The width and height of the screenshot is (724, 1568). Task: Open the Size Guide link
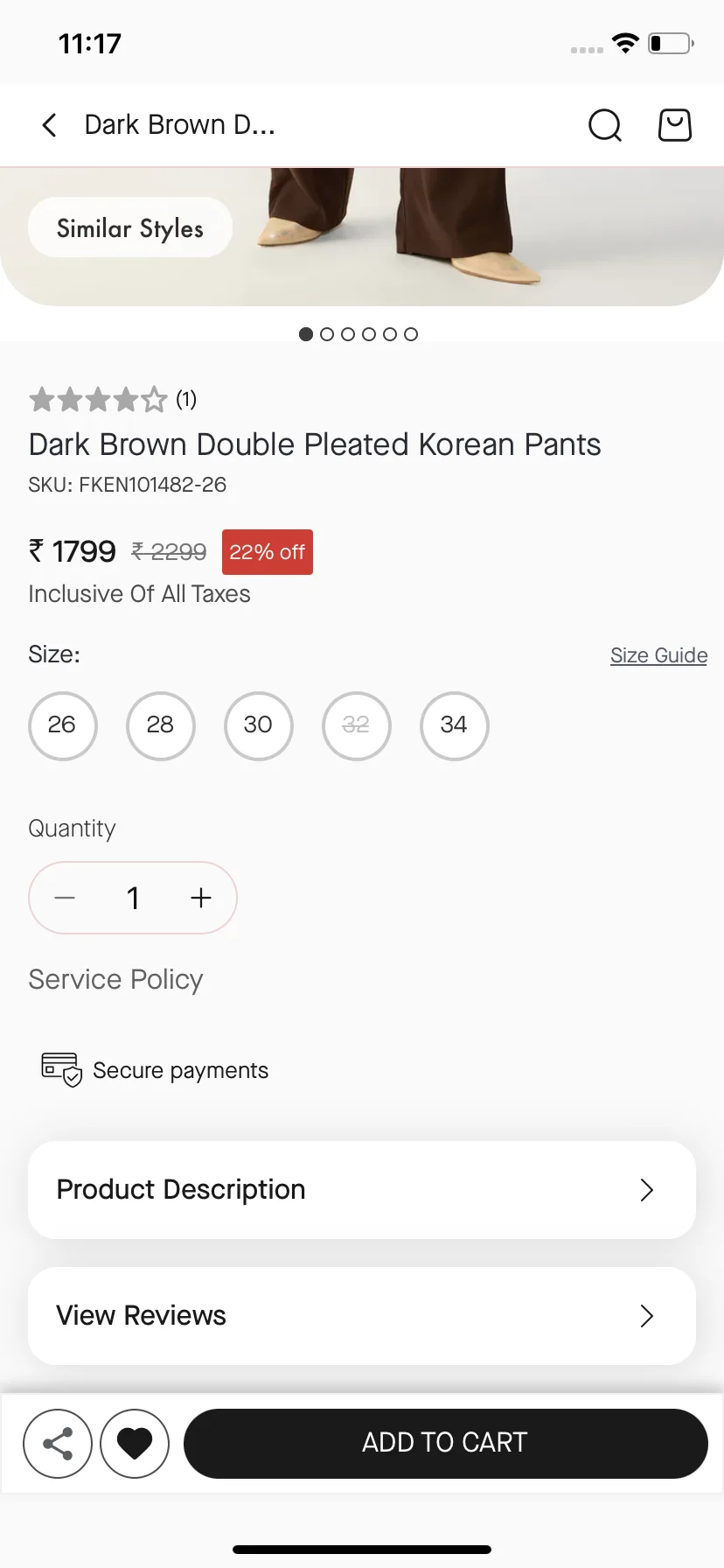tap(658, 655)
